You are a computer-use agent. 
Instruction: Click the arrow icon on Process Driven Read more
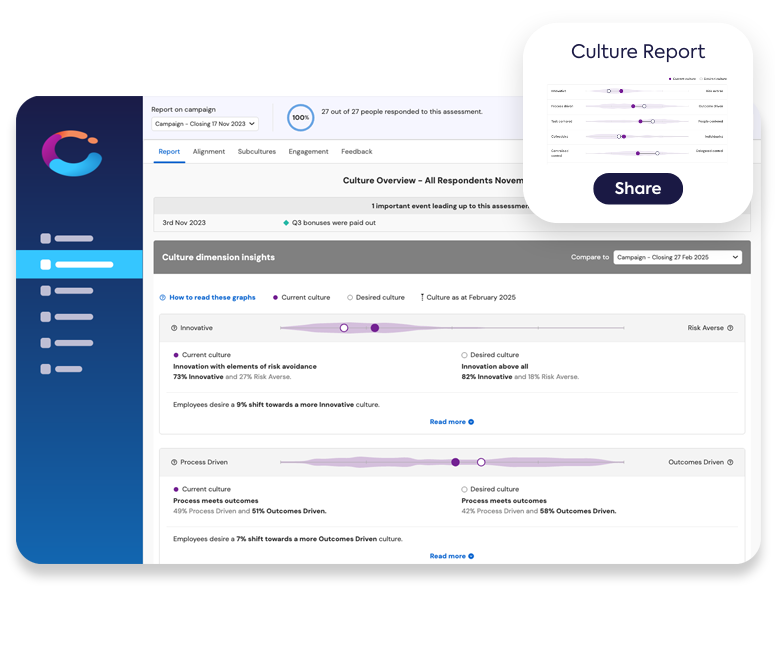pos(471,556)
